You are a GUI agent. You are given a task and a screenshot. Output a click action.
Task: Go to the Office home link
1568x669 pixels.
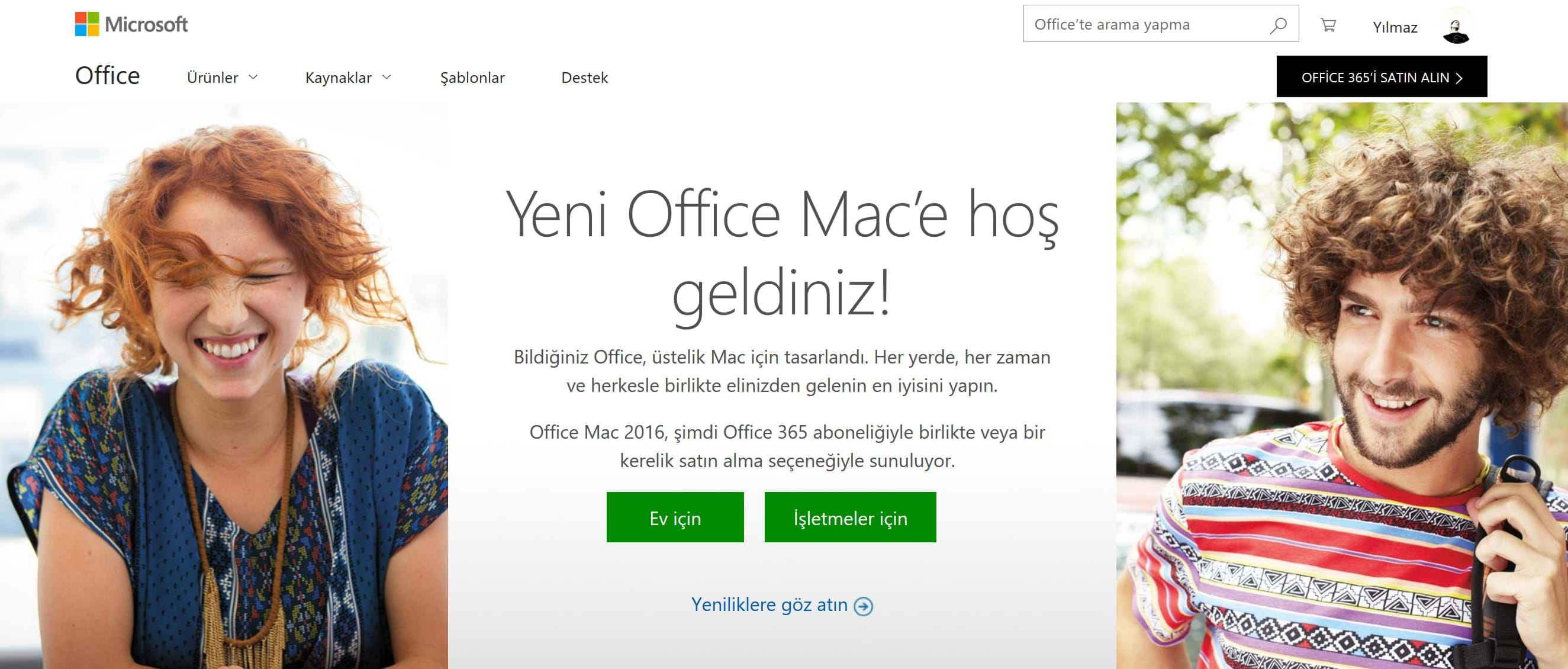point(107,75)
